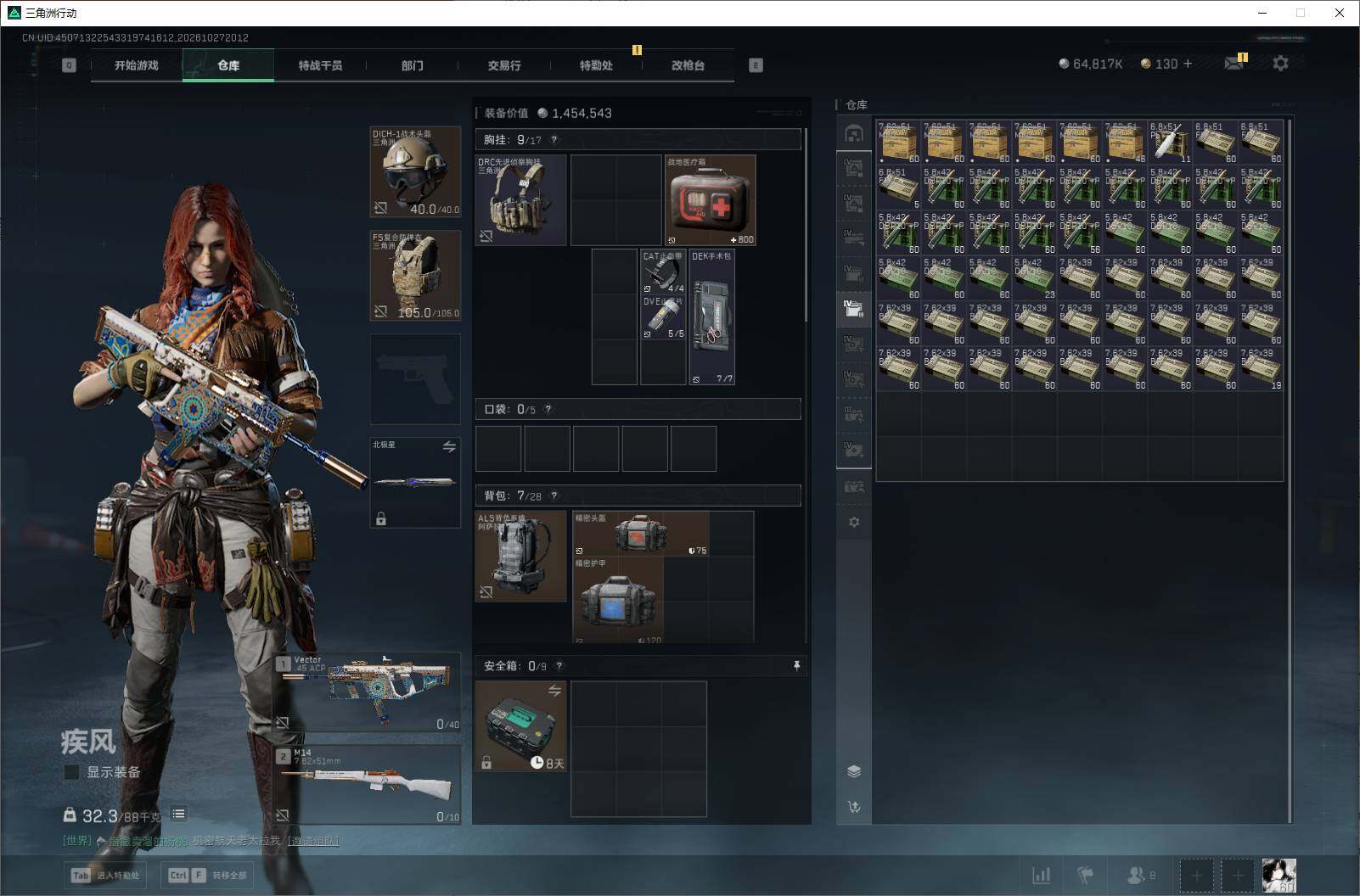The height and width of the screenshot is (896, 1360).
Task: Select the 战地医疗箱 medical kit
Action: (711, 200)
